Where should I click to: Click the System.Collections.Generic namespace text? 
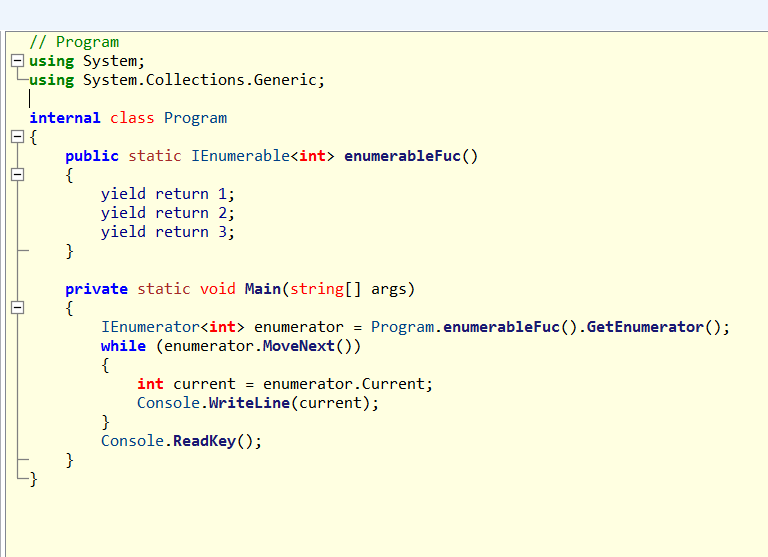199,80
